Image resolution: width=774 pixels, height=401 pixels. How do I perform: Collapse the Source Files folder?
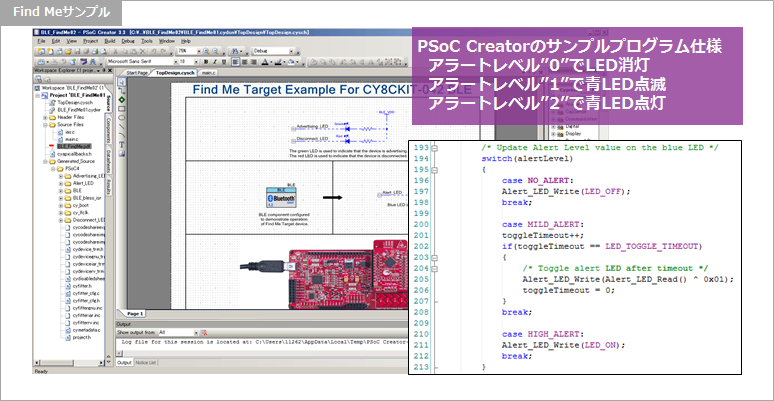pyautogui.click(x=45, y=125)
